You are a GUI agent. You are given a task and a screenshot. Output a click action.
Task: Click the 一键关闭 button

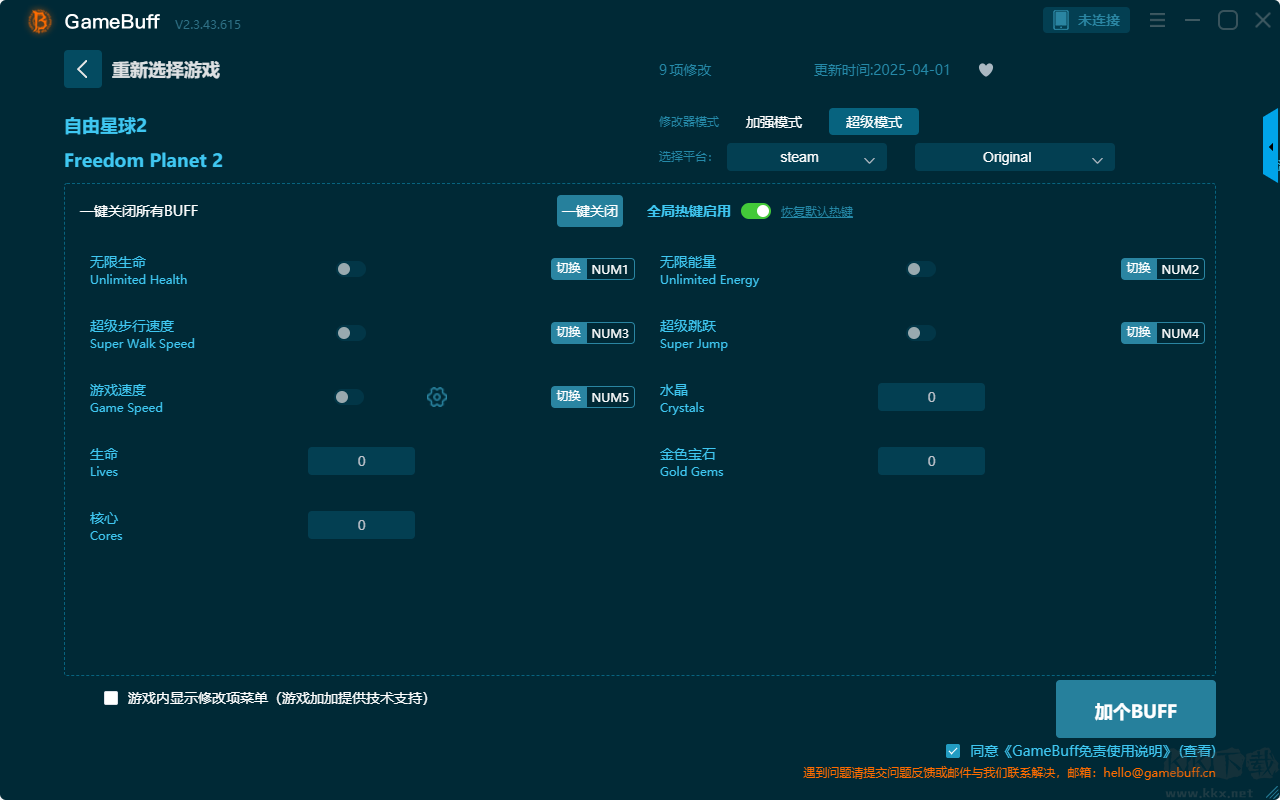tap(590, 211)
